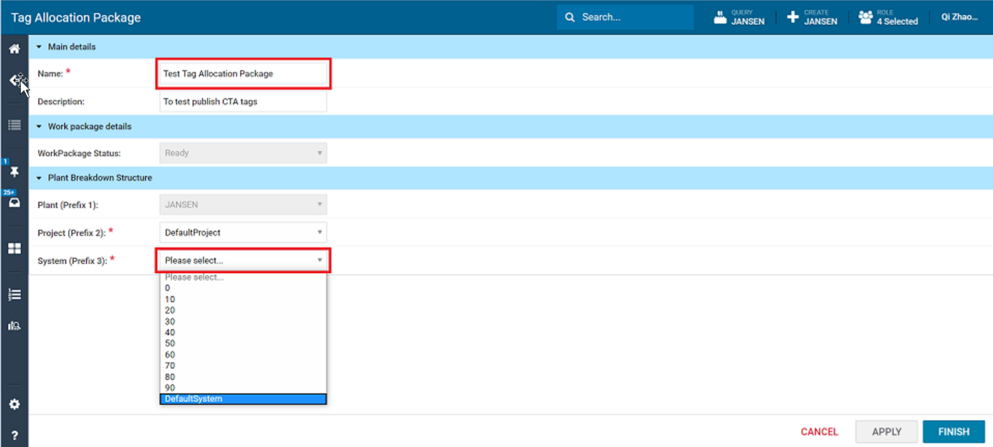
Task: Open the list view sidebar icon
Action: pos(14,125)
